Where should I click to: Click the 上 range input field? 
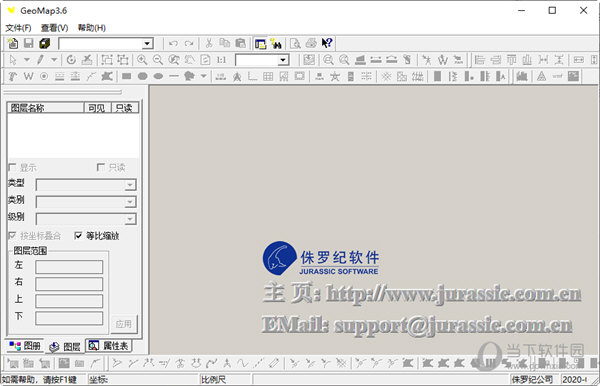(x=69, y=301)
